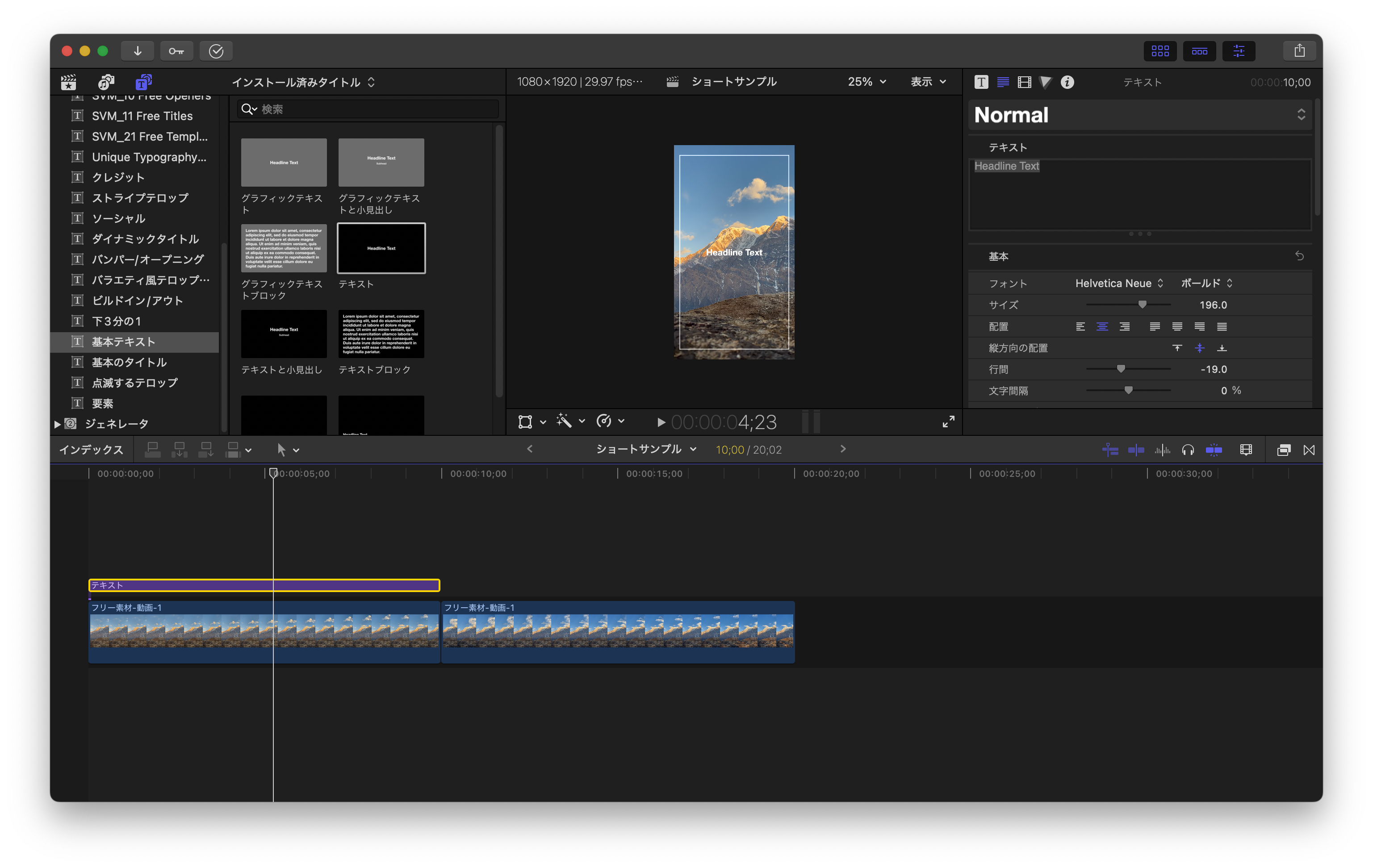Click the Import Media arrow button

[138, 51]
